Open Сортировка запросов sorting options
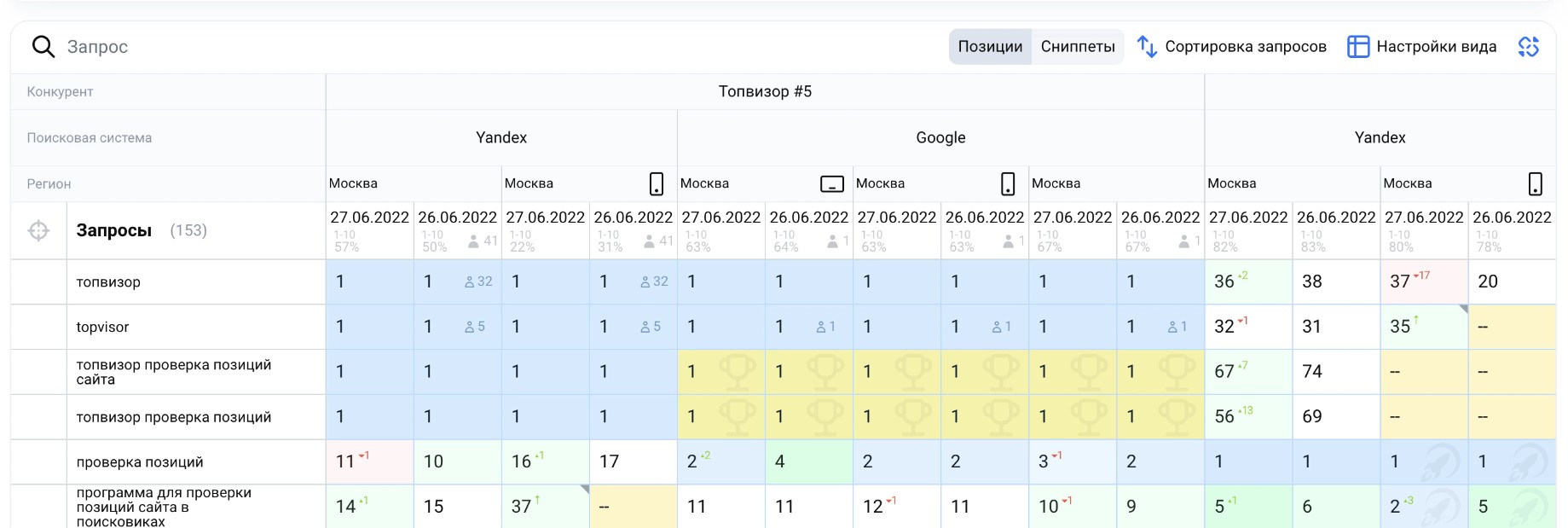The height and width of the screenshot is (528, 1568). click(x=1232, y=47)
